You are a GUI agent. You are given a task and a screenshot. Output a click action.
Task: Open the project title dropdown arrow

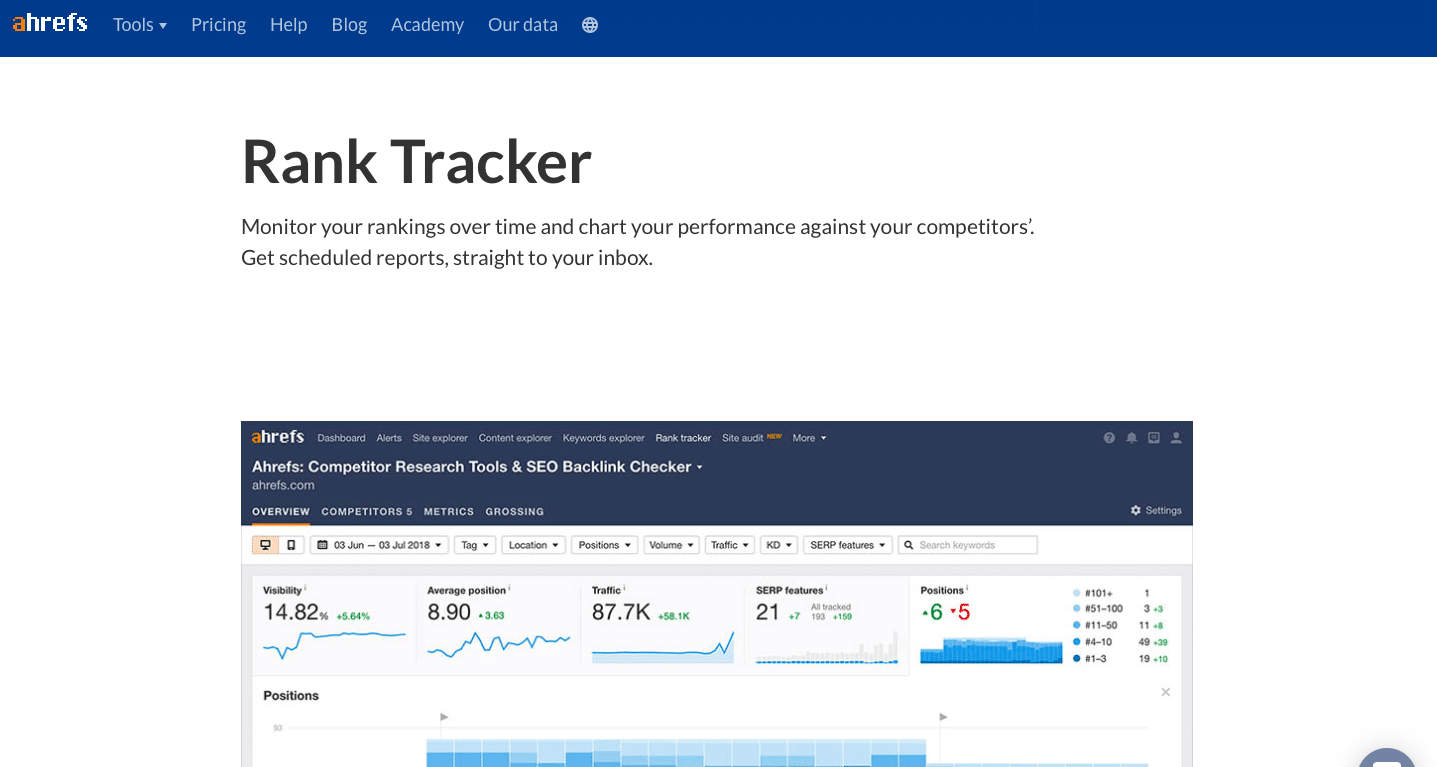[x=700, y=467]
